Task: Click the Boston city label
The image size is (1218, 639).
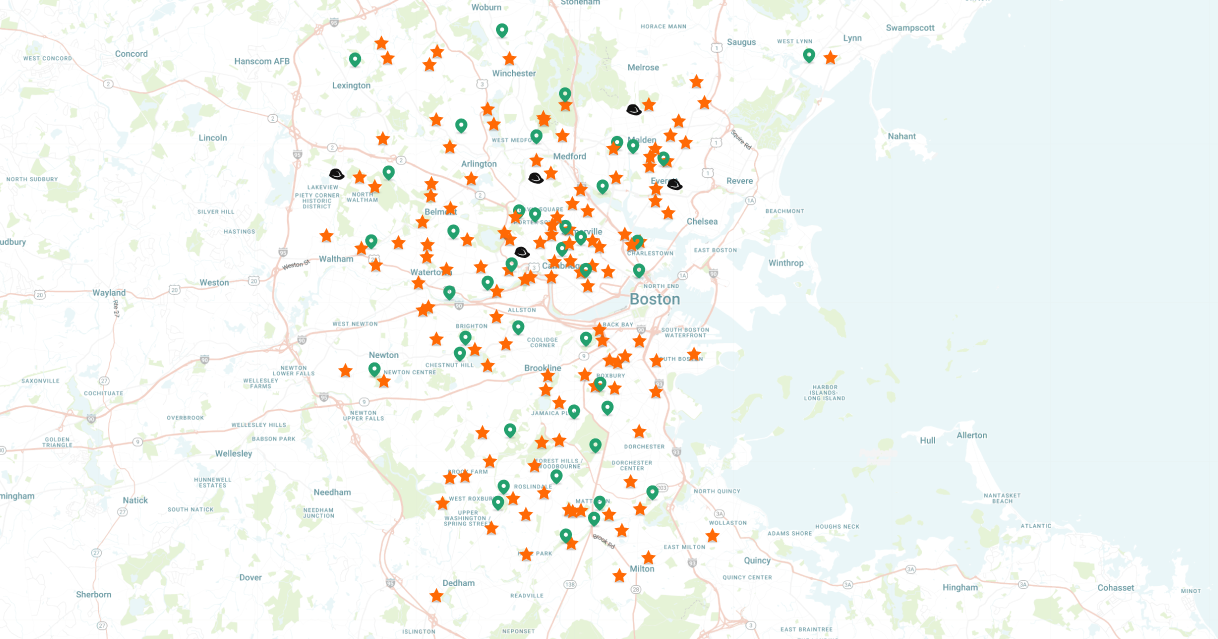Action: [x=654, y=299]
